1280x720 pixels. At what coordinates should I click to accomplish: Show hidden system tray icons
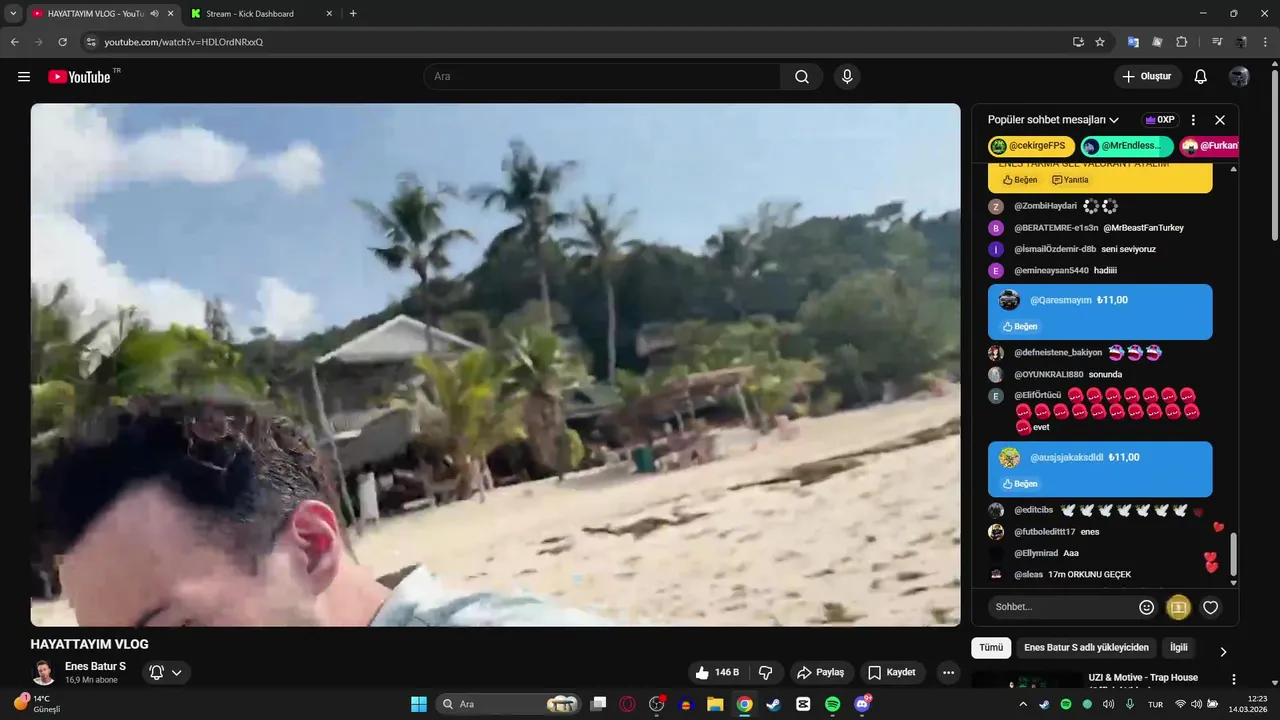click(x=1022, y=704)
